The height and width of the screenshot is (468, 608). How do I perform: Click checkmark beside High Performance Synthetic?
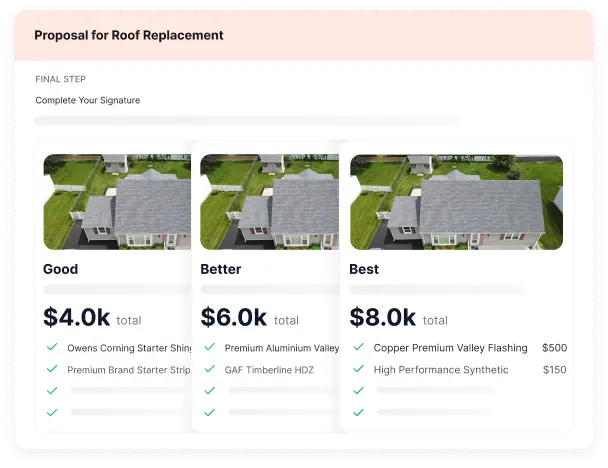(358, 369)
